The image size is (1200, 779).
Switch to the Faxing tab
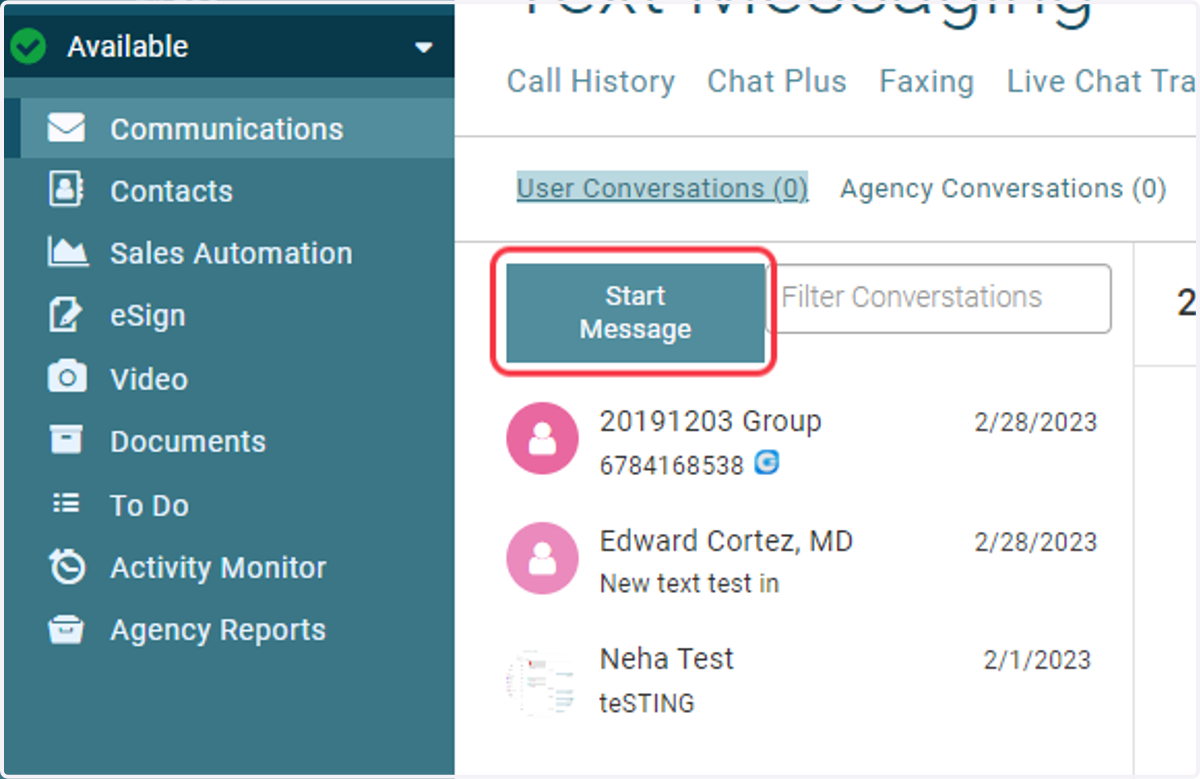(926, 81)
